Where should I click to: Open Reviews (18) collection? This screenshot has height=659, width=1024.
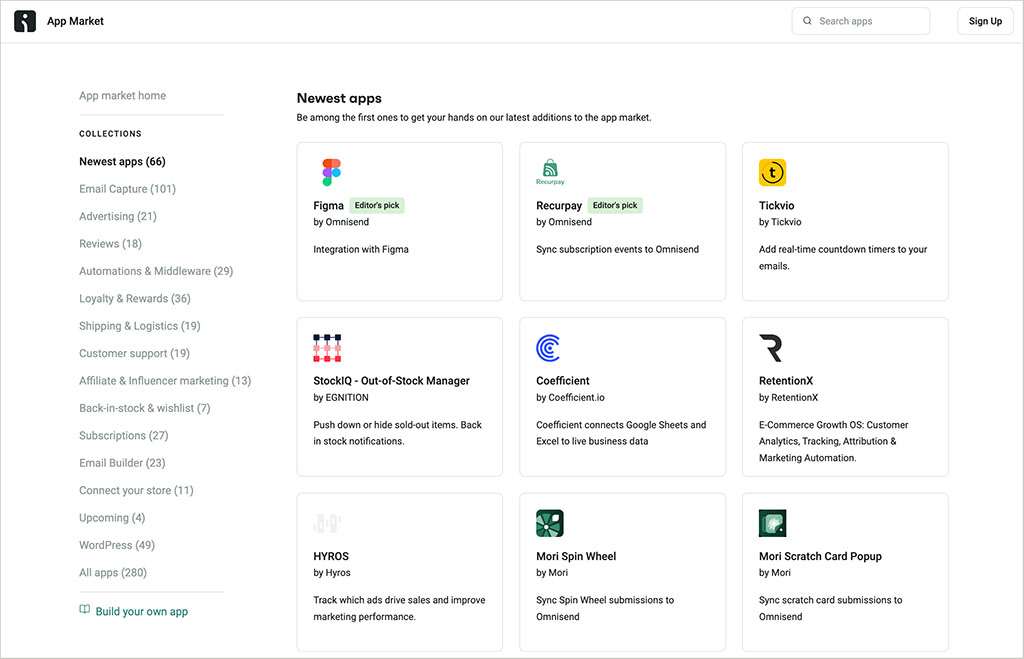pos(110,244)
